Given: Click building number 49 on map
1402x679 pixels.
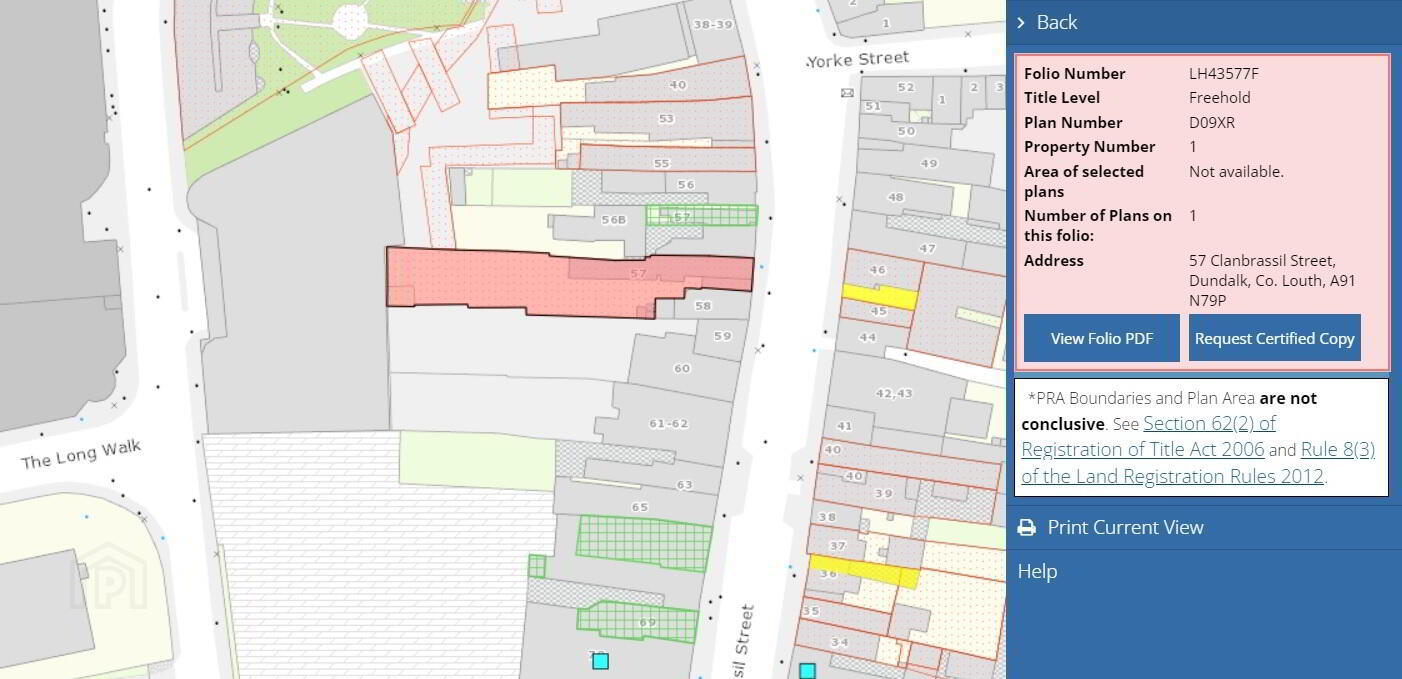Looking at the screenshot, I should tap(929, 163).
